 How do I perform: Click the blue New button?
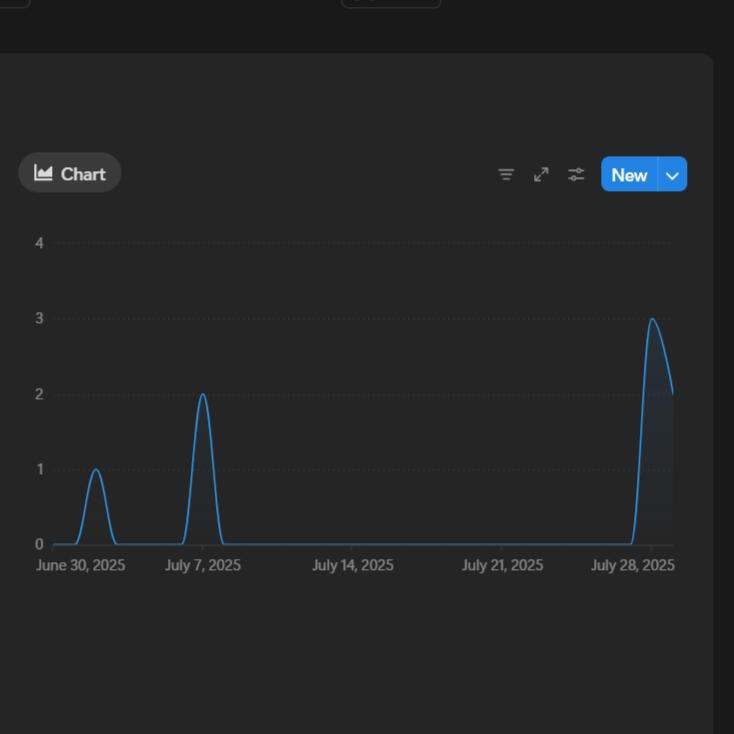coord(629,175)
